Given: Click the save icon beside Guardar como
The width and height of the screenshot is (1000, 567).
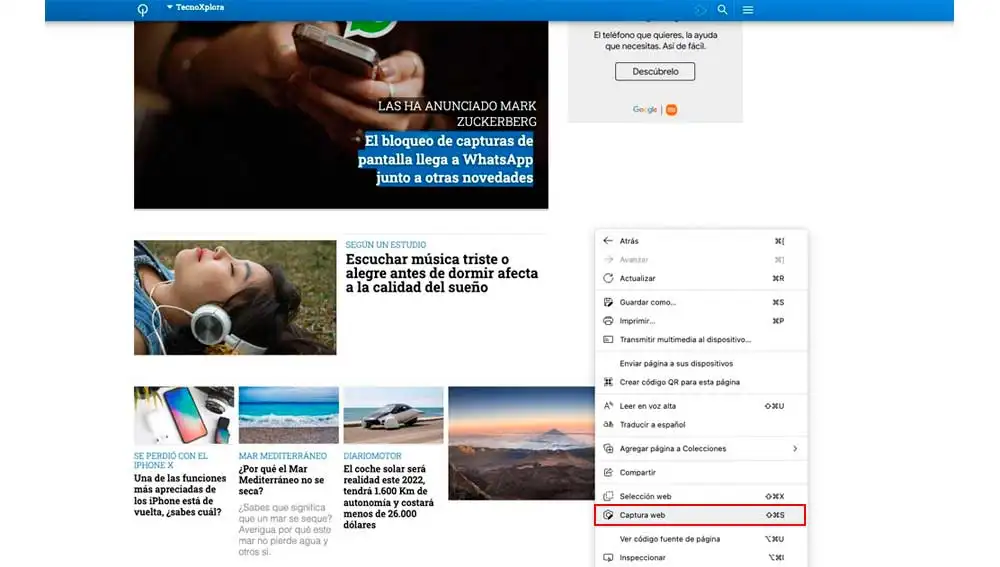Looking at the screenshot, I should (608, 302).
